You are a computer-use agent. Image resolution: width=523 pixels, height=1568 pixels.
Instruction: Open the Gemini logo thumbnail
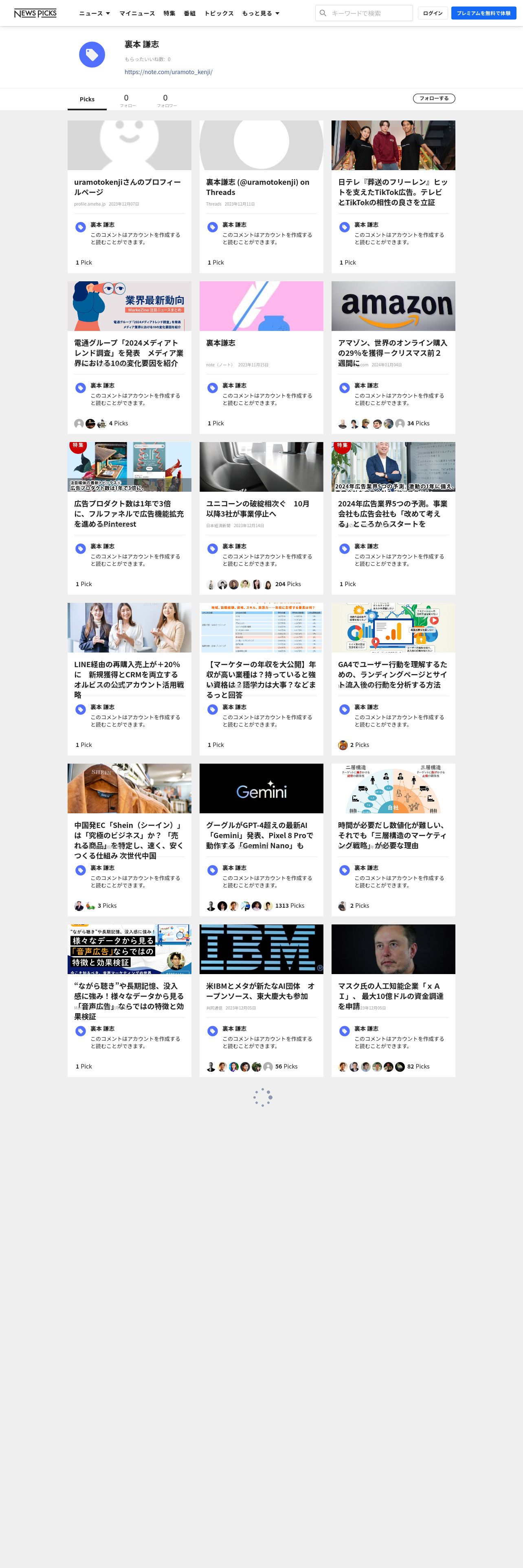pos(261,788)
